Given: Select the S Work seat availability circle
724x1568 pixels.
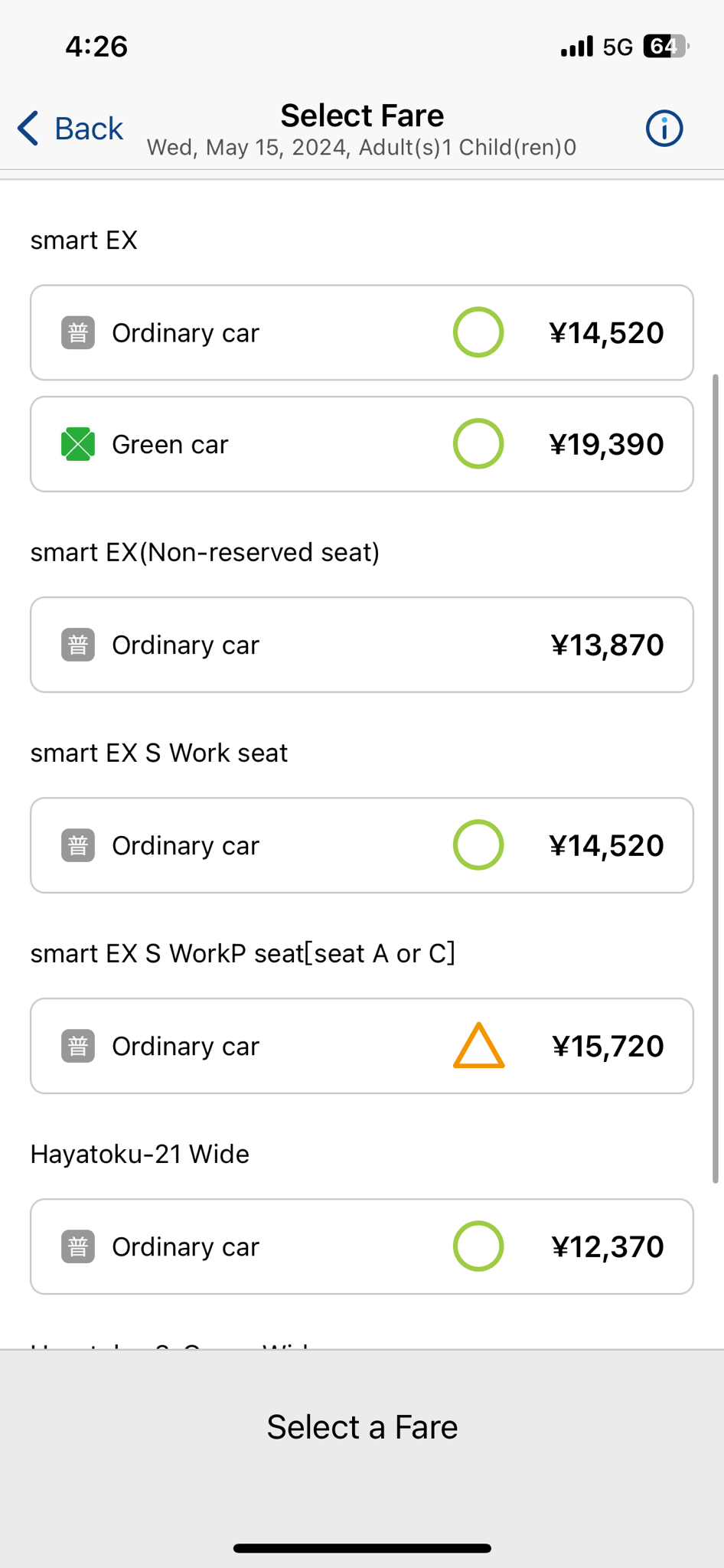Looking at the screenshot, I should point(478,845).
